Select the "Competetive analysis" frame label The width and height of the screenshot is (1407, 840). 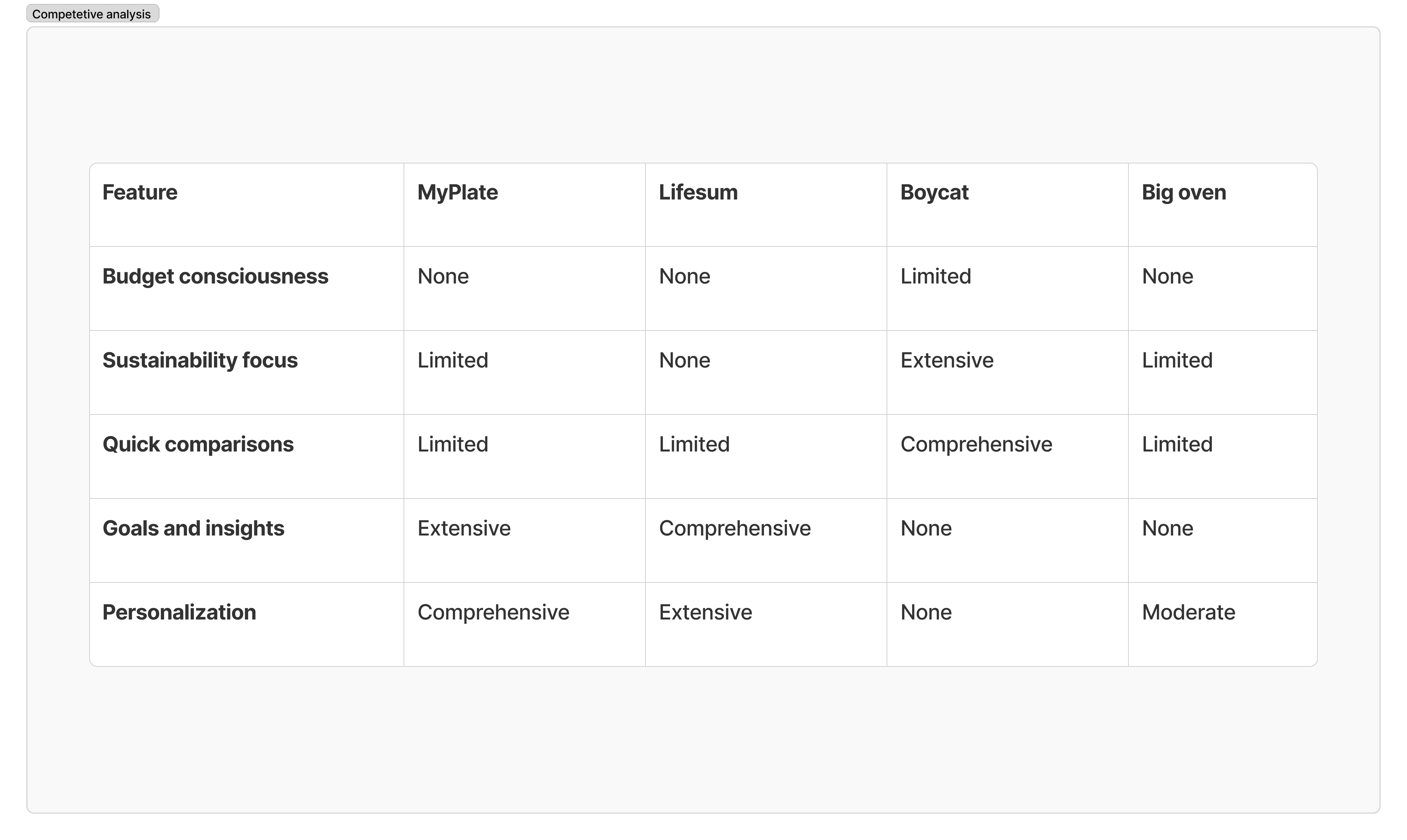tap(92, 13)
